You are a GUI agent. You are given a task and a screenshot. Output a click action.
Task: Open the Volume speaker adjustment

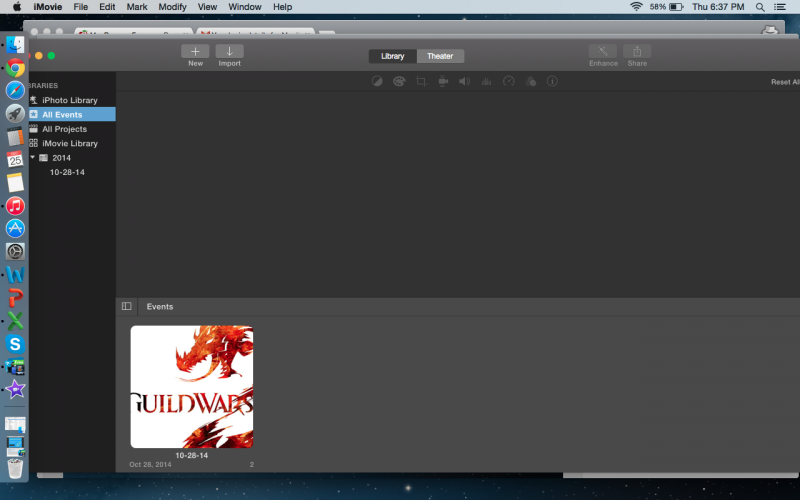pyautogui.click(x=464, y=81)
